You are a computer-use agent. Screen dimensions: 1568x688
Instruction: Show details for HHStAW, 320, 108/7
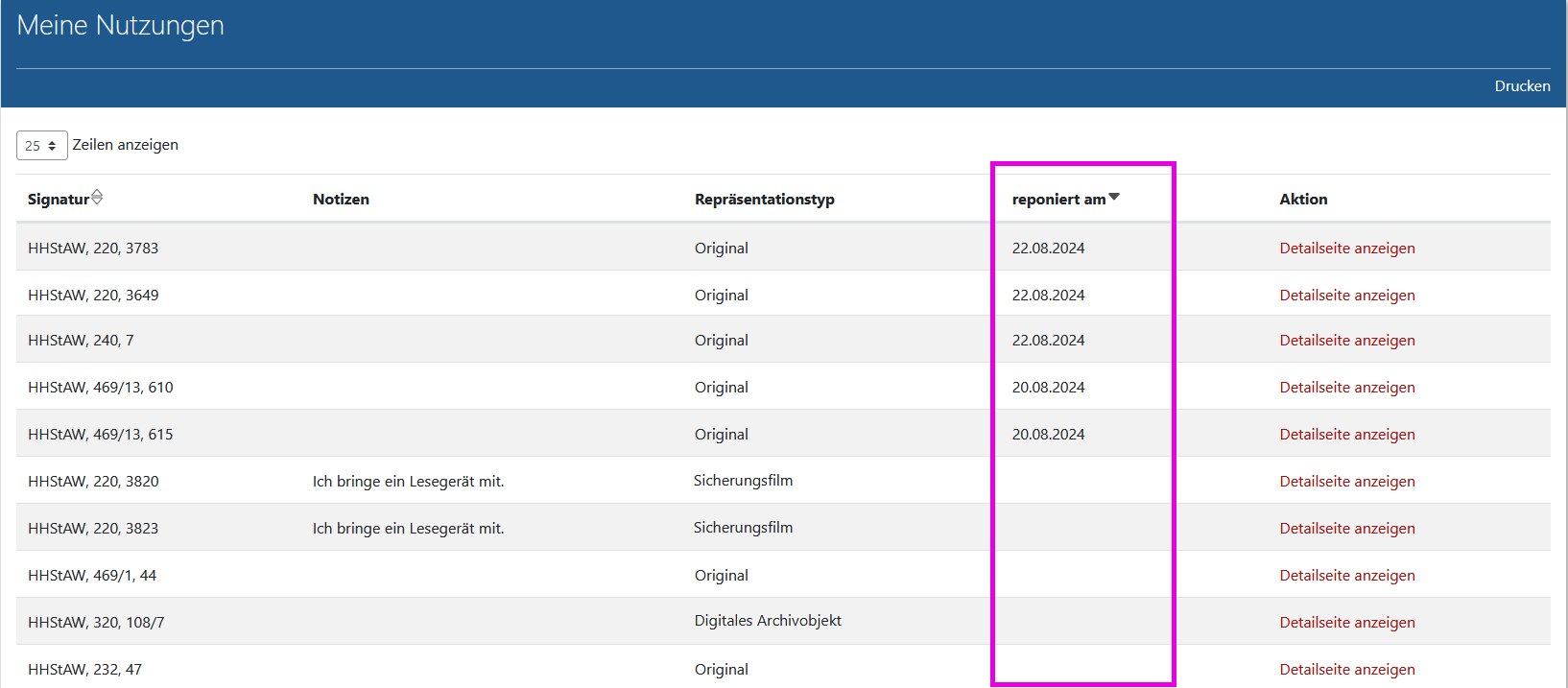(1347, 623)
